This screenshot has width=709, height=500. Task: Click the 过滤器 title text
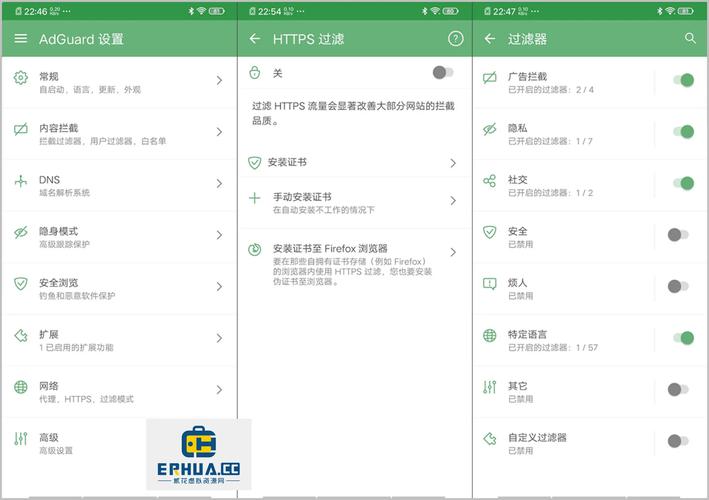tap(527, 39)
